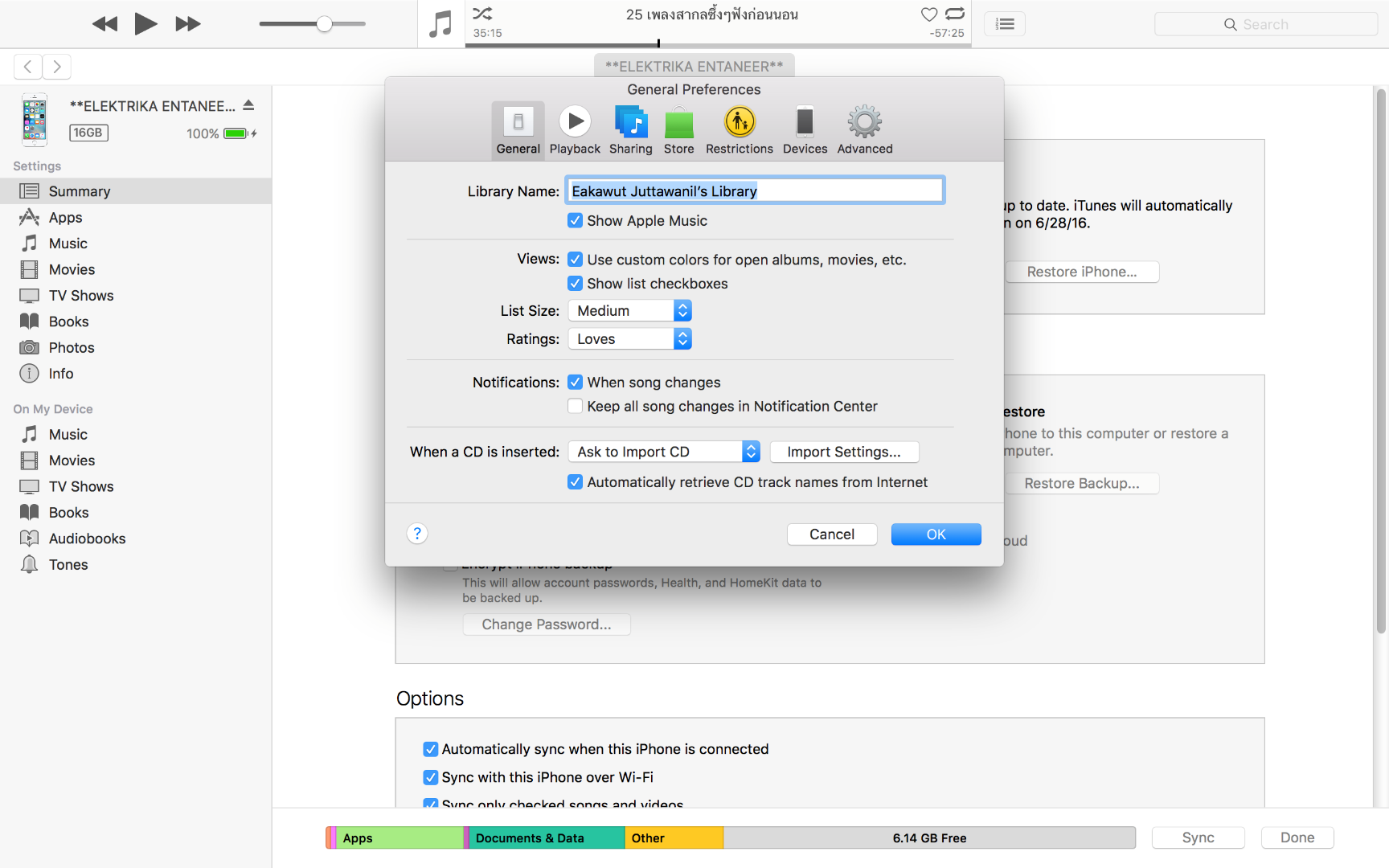Image resolution: width=1389 pixels, height=868 pixels.
Task: Open the Restrictions preferences tab
Action: click(x=740, y=130)
